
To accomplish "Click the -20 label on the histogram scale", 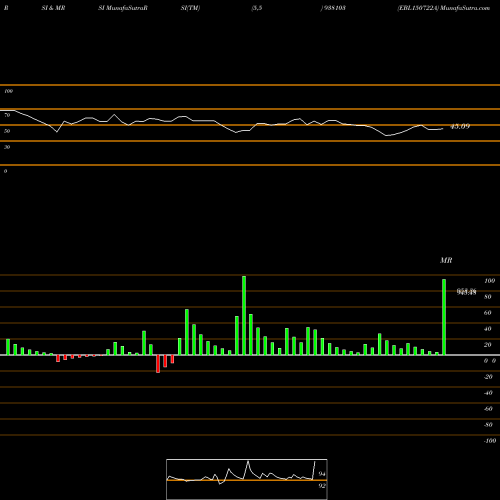I will tap(488, 377).
